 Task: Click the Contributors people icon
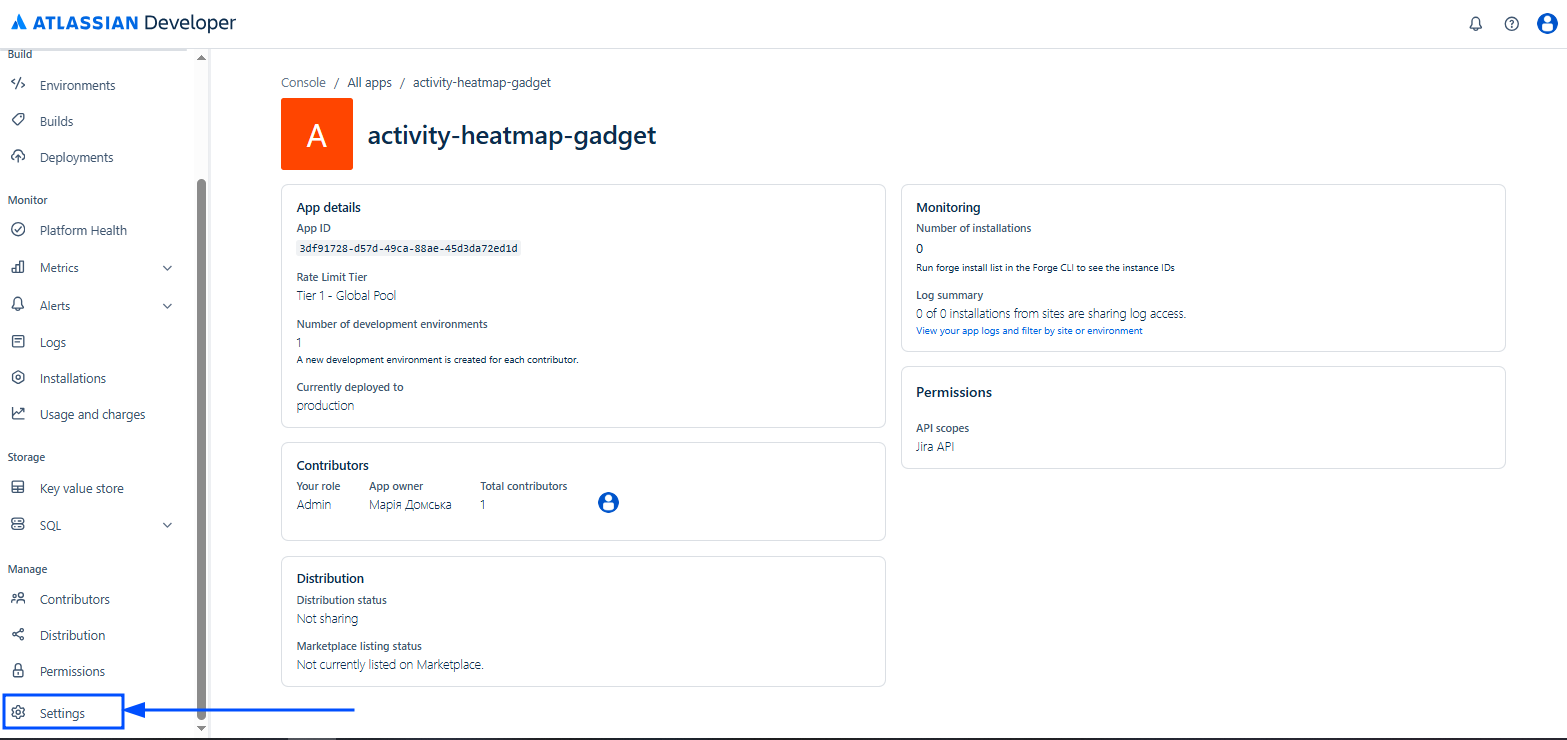tap(18, 599)
